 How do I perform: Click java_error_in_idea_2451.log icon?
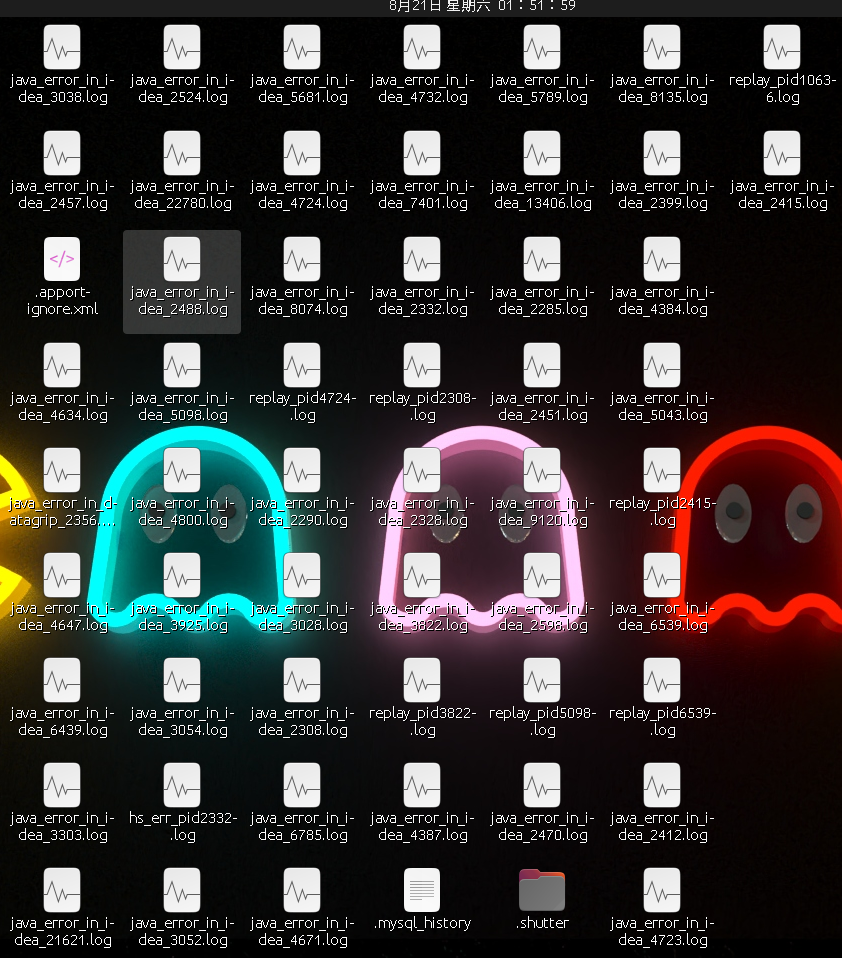point(542,365)
